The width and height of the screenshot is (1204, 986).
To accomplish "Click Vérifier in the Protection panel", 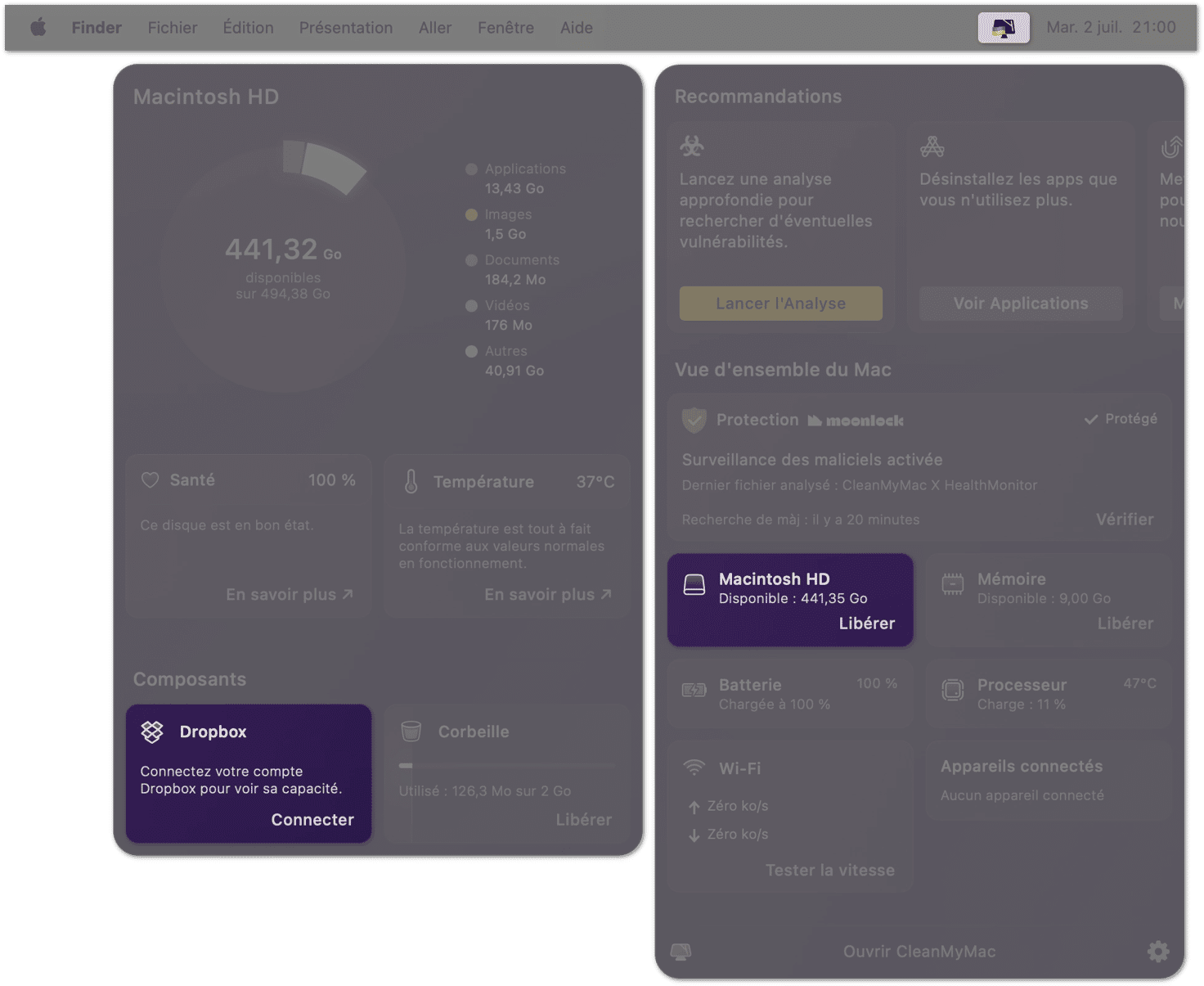I will pyautogui.click(x=1125, y=520).
